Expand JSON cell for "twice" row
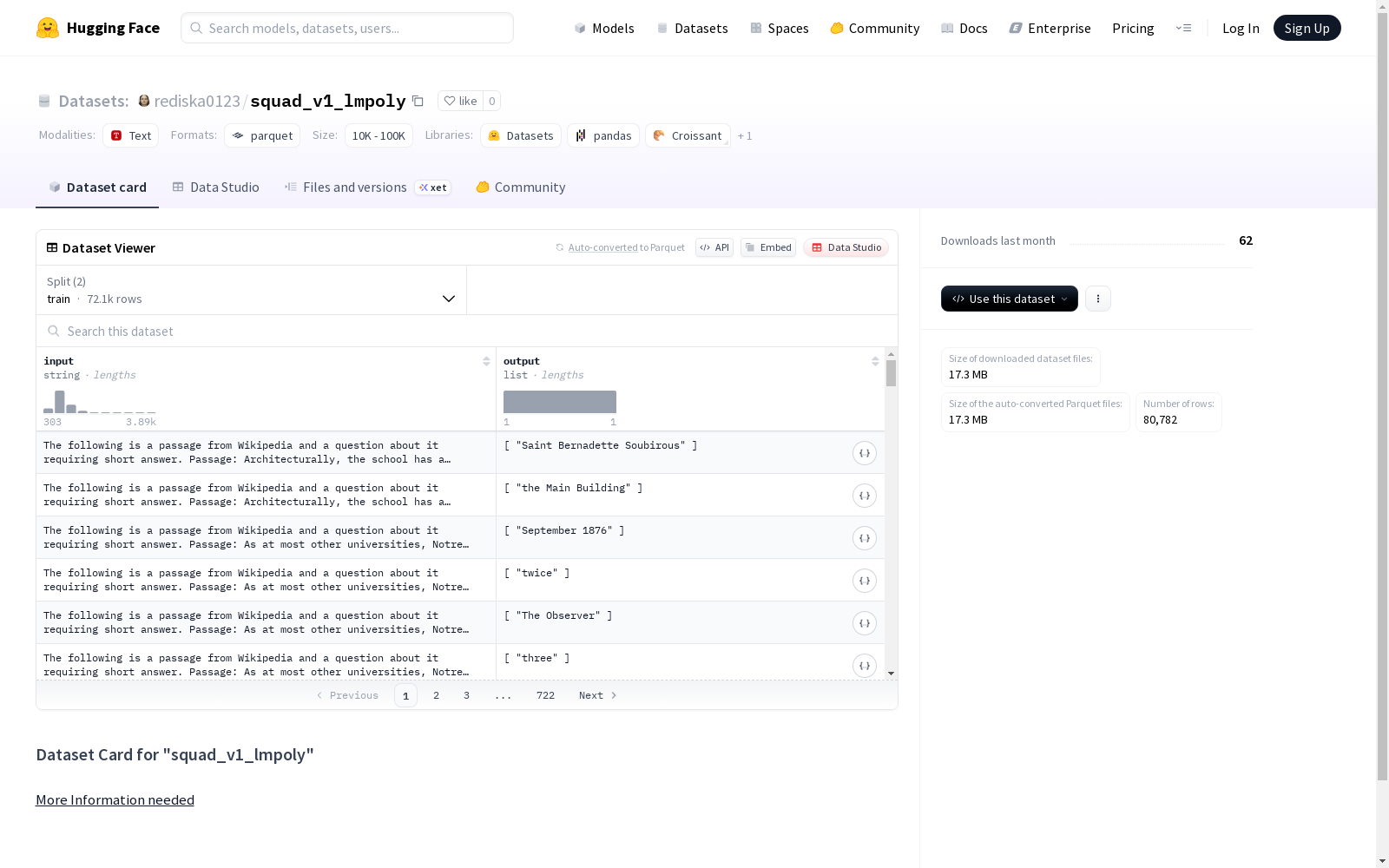The image size is (1389, 868). [x=864, y=581]
